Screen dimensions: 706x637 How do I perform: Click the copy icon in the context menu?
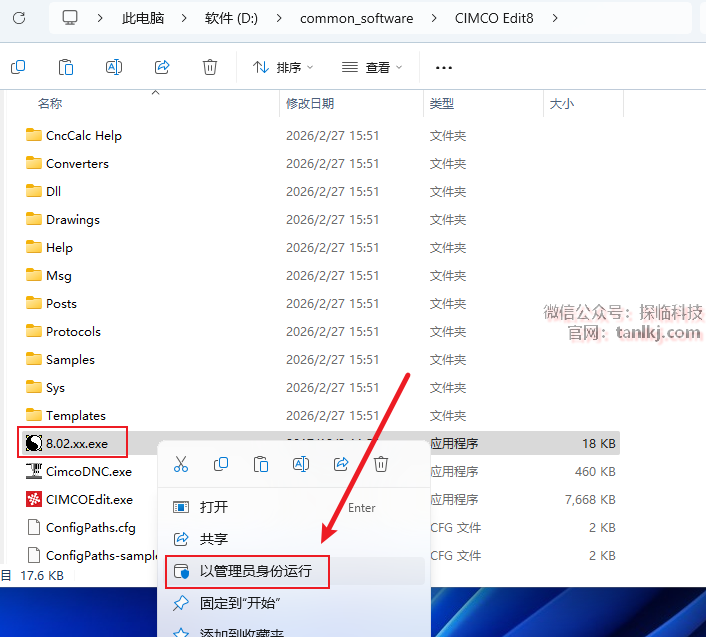(221, 464)
